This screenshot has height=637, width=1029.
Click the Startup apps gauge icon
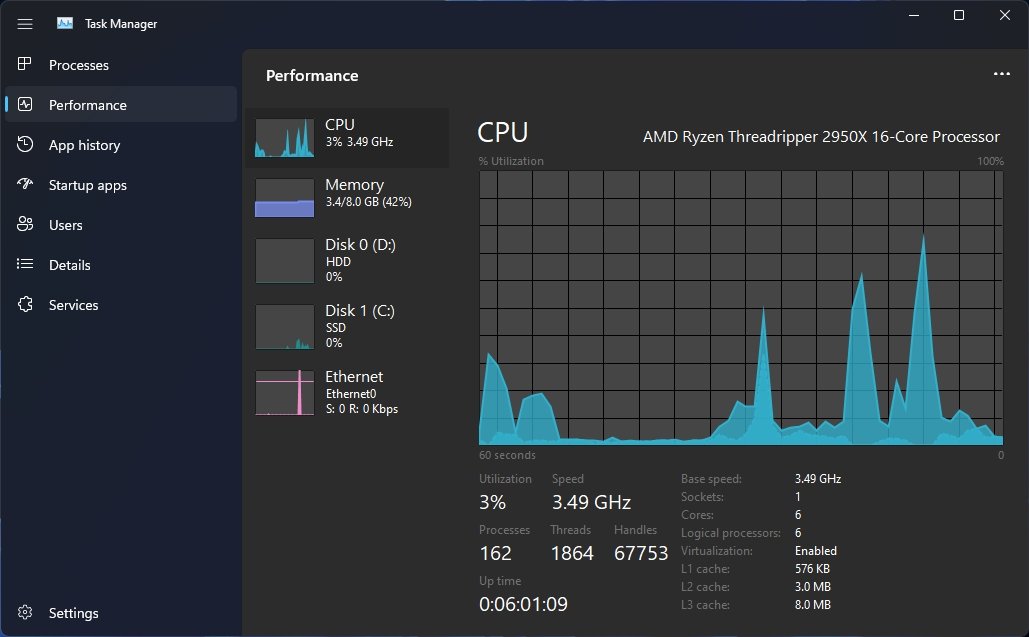point(26,185)
